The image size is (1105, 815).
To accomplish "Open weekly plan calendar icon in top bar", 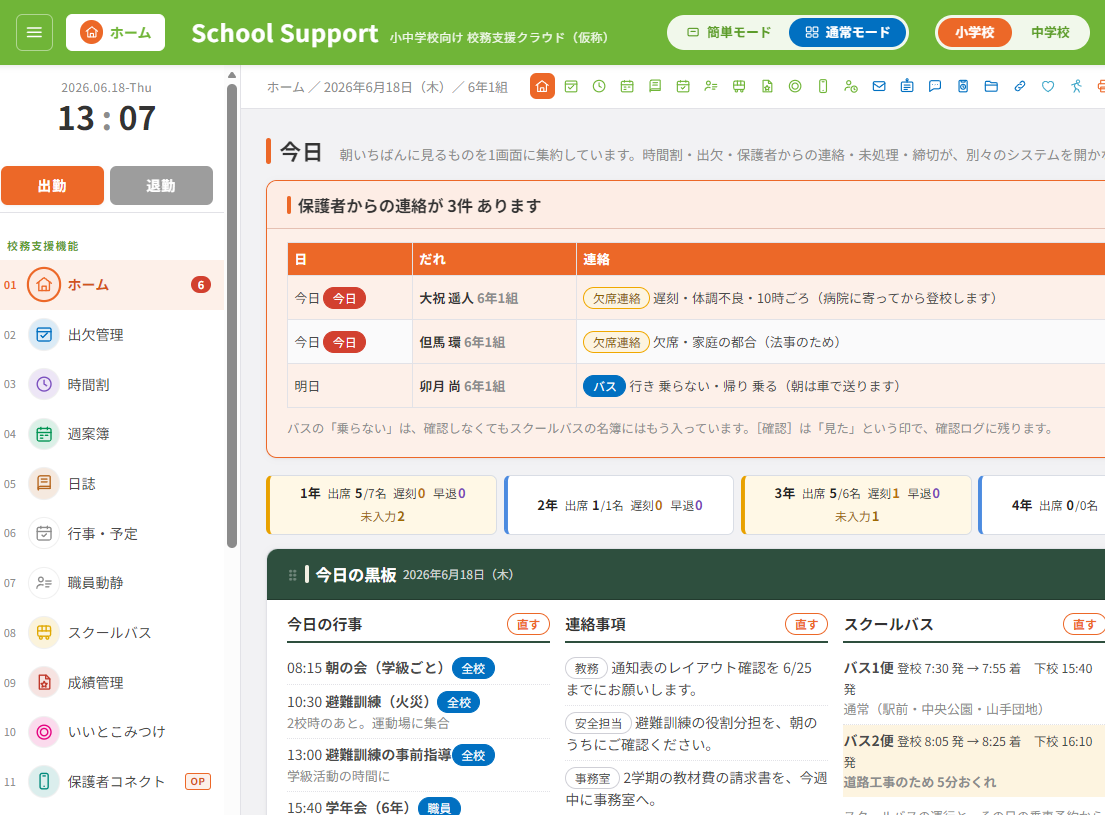I will click(x=626, y=86).
